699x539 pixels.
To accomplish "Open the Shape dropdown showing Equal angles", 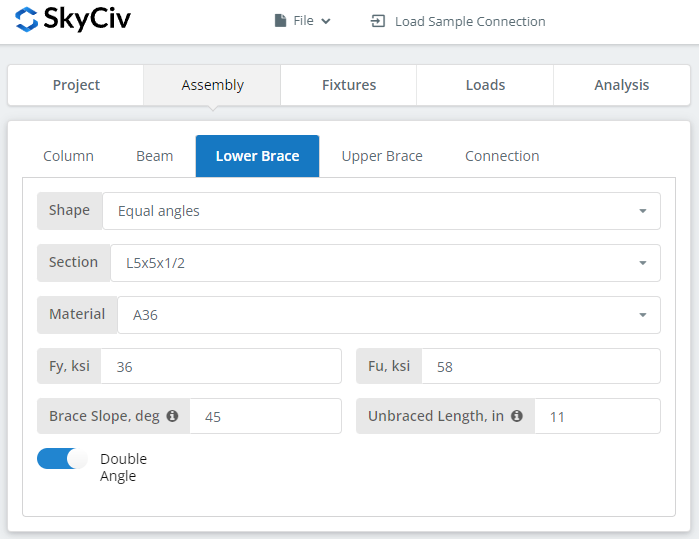I will [x=381, y=211].
